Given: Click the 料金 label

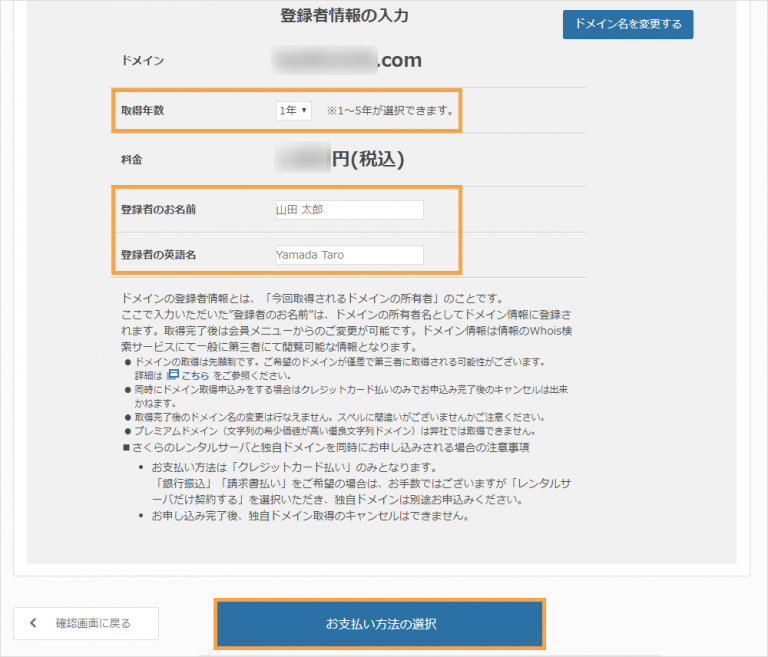Looking at the screenshot, I should [x=130, y=159].
